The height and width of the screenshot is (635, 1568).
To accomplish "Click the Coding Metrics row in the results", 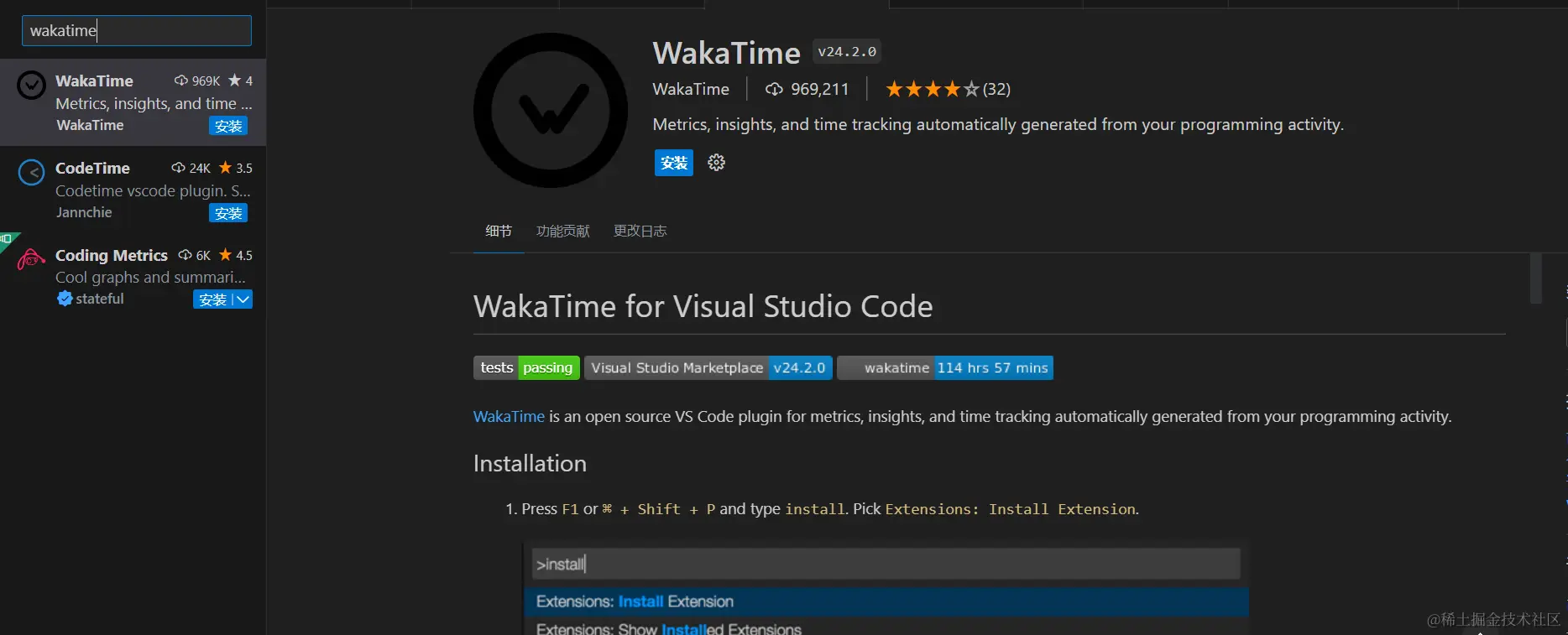I will (133, 277).
